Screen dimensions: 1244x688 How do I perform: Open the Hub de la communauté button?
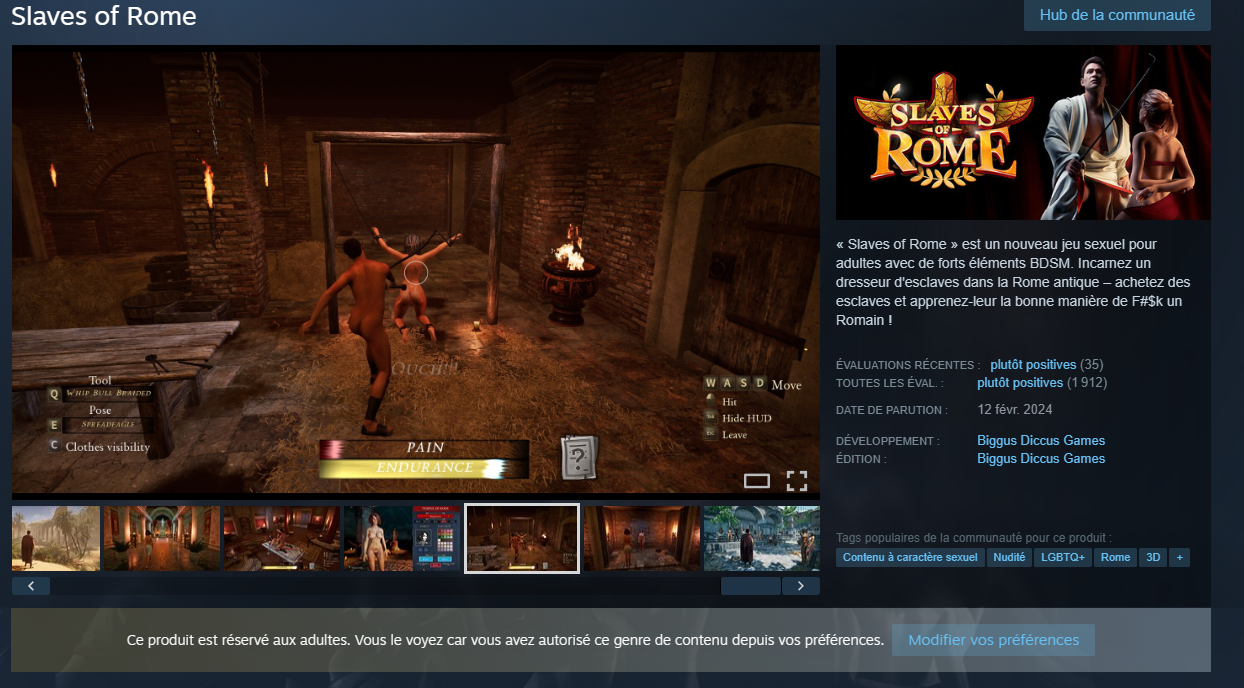pos(1117,15)
